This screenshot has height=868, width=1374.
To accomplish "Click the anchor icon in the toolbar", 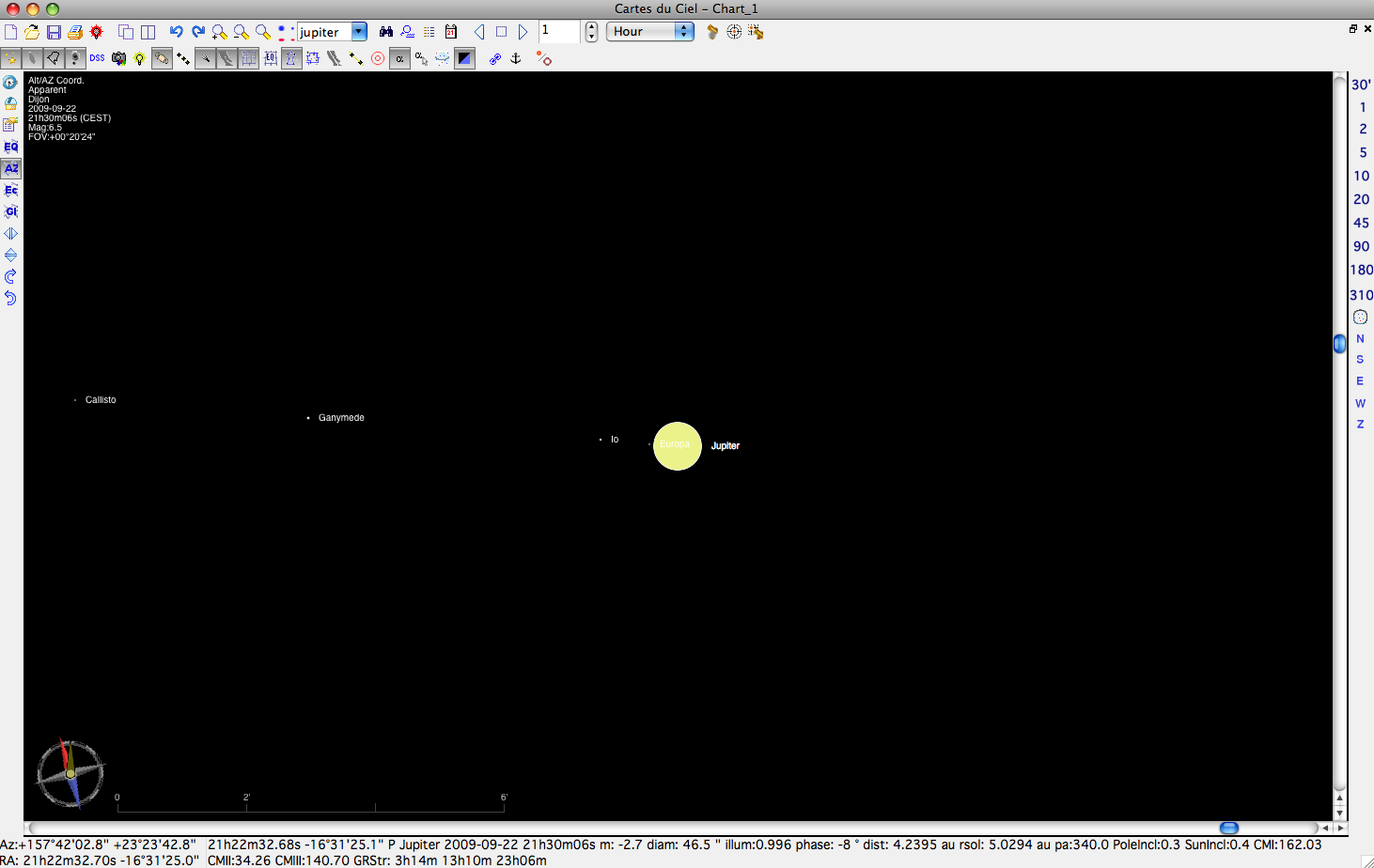I will (x=515, y=58).
